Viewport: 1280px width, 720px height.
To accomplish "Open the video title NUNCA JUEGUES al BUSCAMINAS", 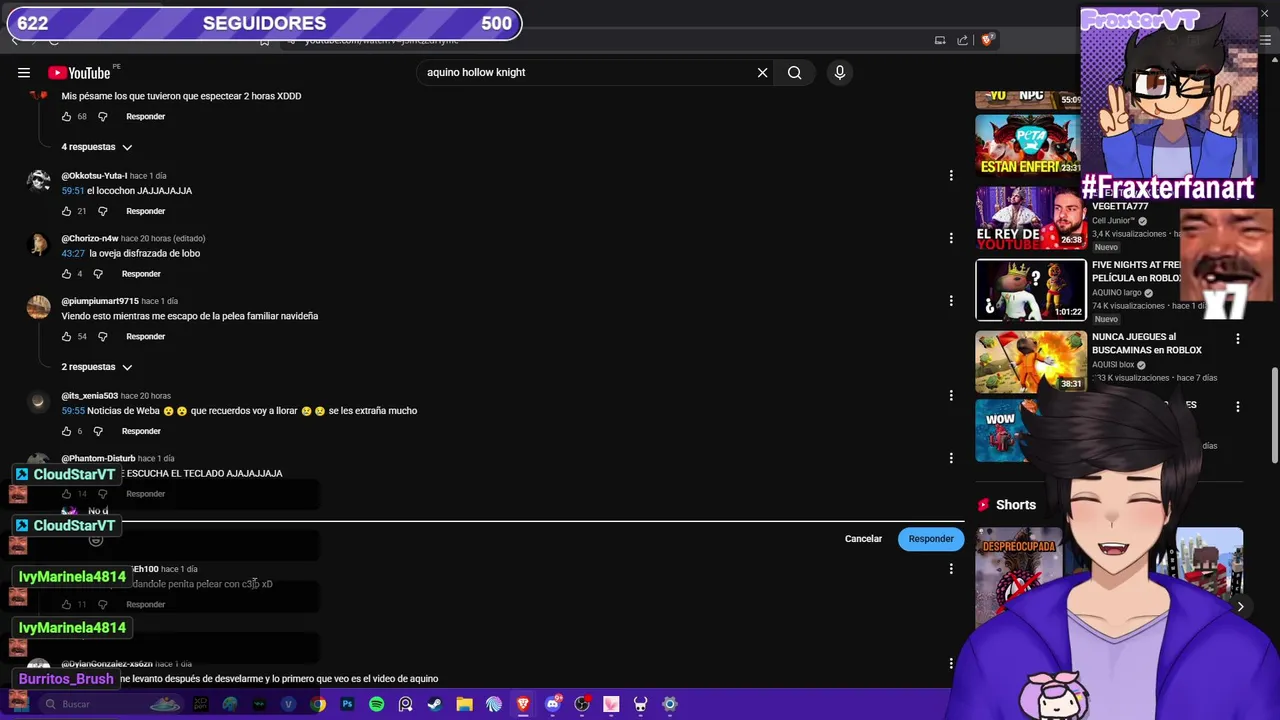I will click(x=1147, y=344).
